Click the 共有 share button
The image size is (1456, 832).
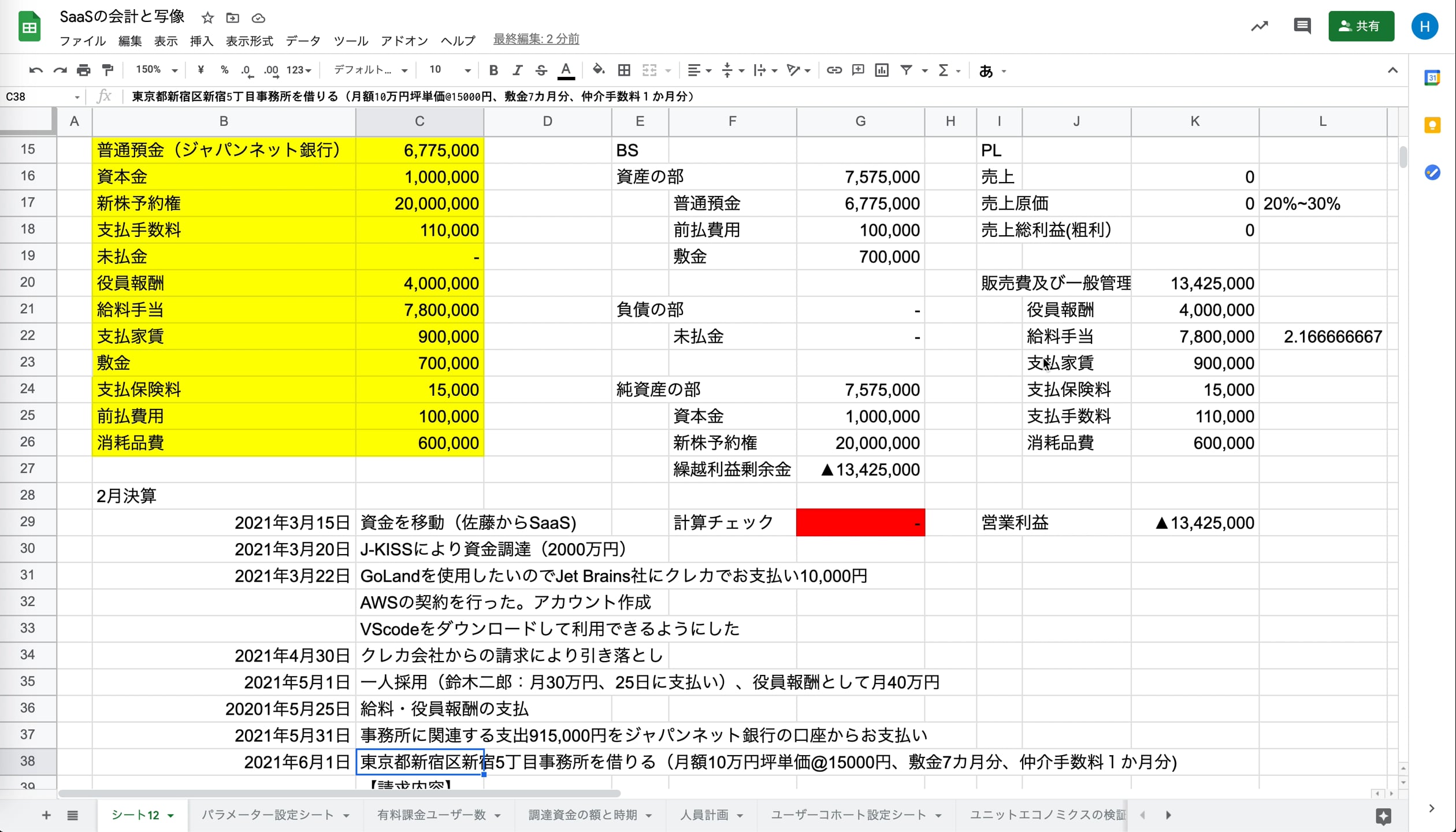(1361, 26)
